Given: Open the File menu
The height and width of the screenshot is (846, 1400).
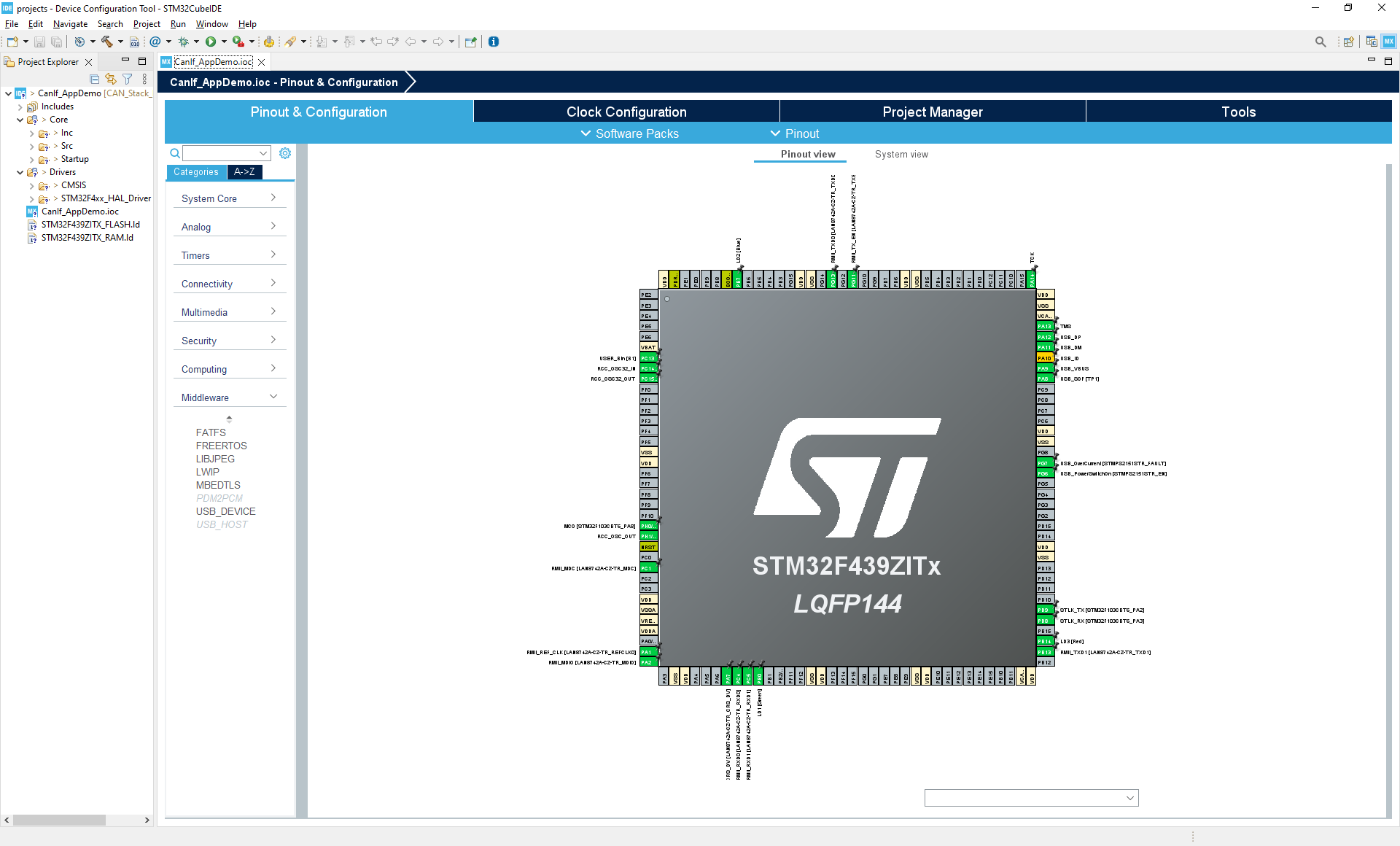Looking at the screenshot, I should (x=12, y=24).
